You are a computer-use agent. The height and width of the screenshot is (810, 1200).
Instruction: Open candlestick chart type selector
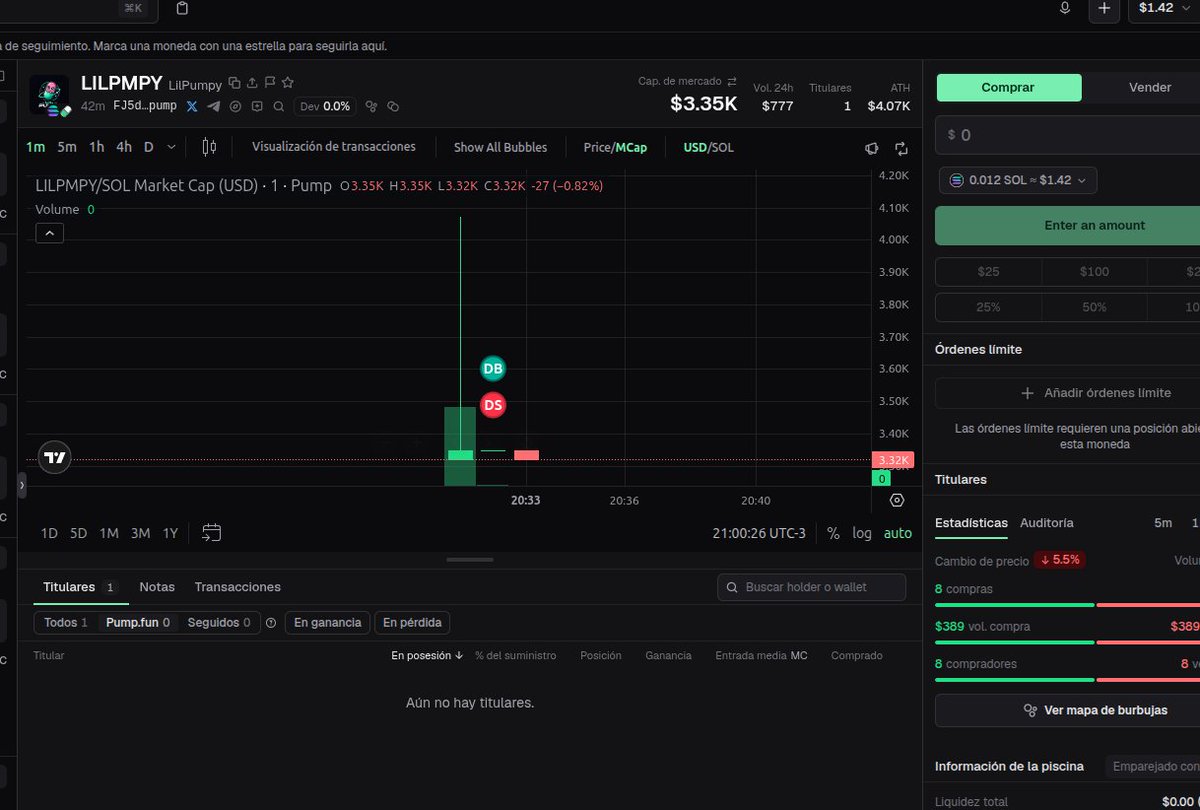[209, 147]
